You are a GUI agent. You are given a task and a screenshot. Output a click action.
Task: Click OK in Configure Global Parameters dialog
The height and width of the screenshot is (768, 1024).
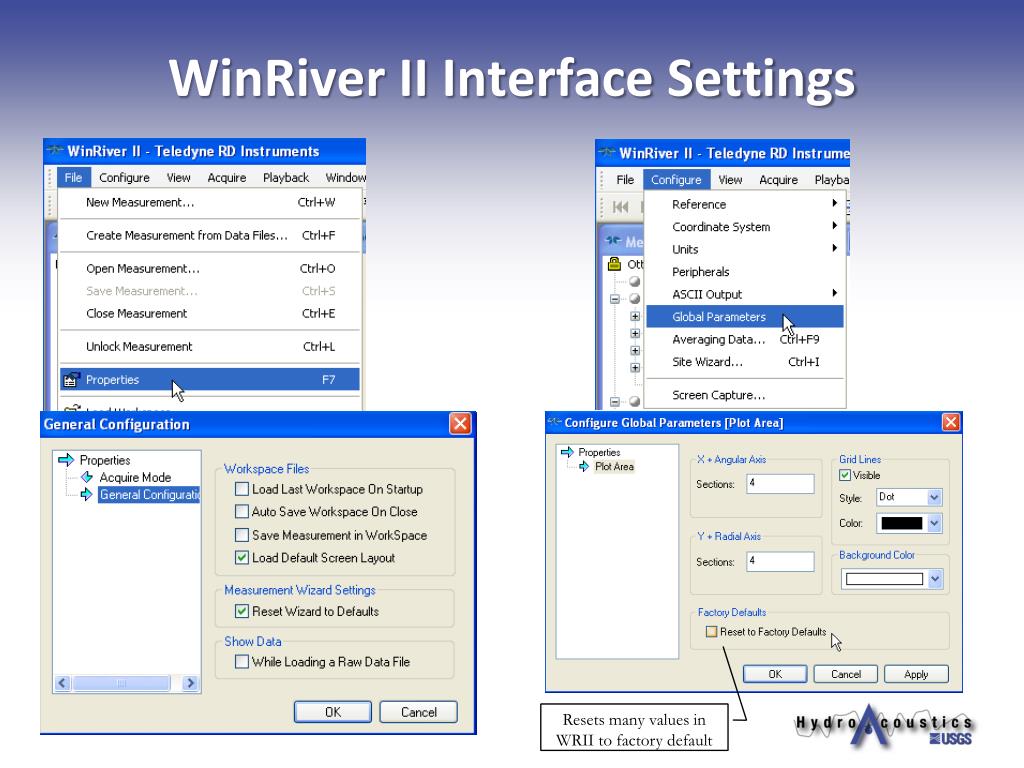(775, 674)
